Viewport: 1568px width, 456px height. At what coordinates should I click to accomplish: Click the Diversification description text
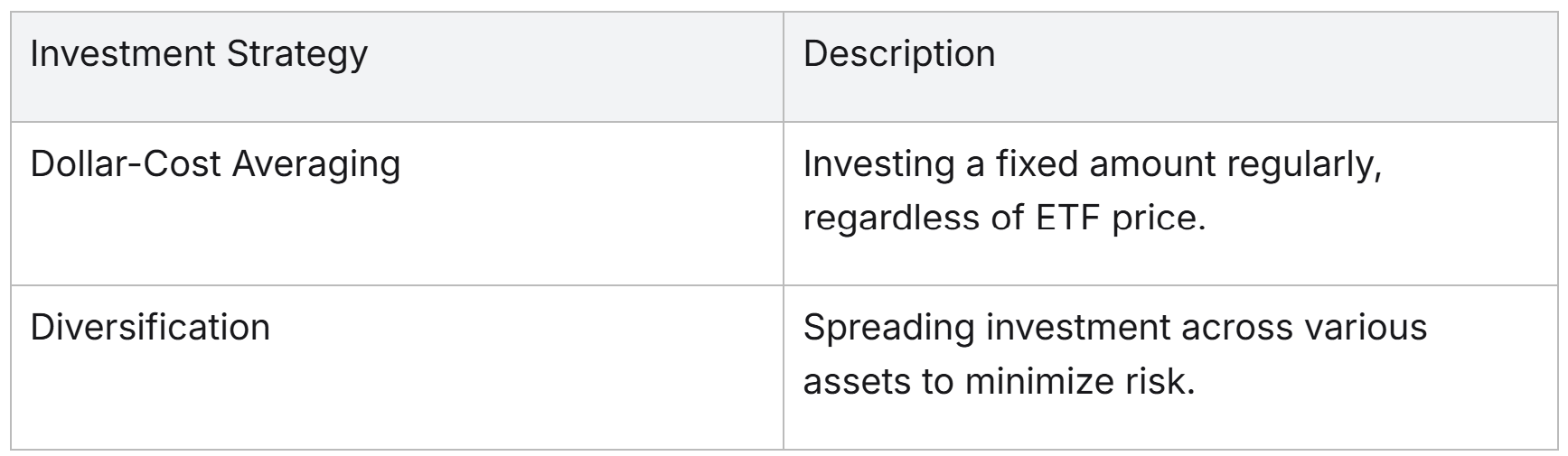click(1113, 354)
